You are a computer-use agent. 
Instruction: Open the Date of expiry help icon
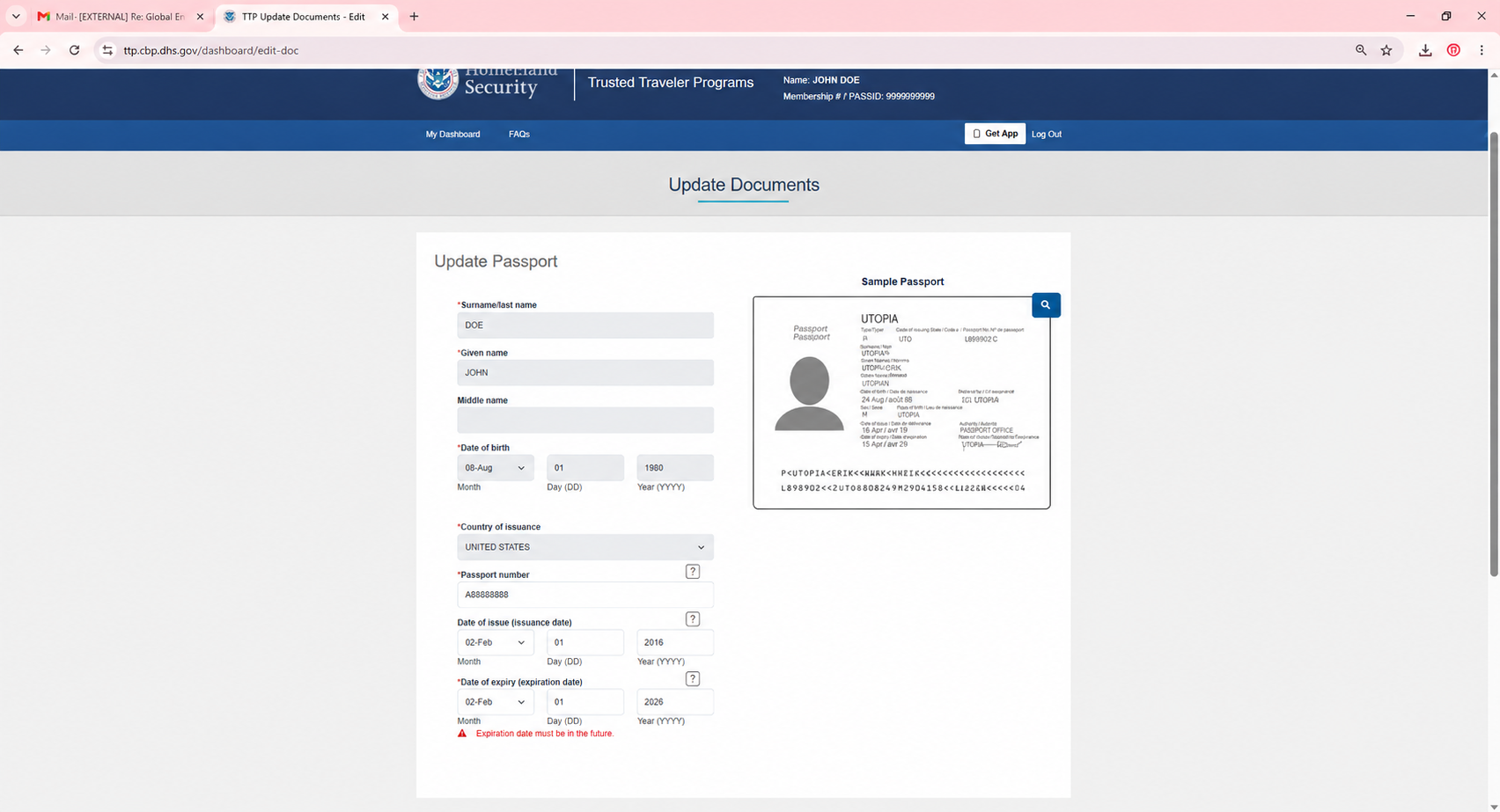coord(693,679)
